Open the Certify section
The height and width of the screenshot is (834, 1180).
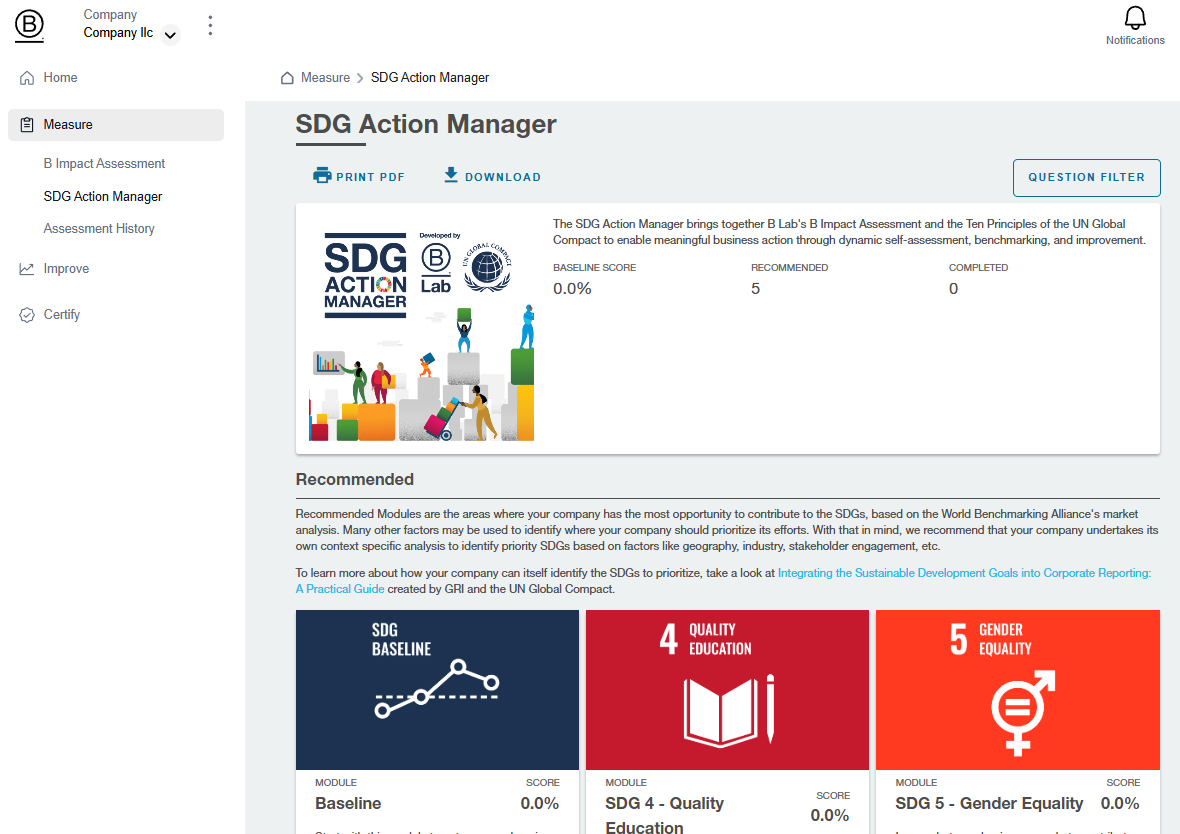(62, 315)
